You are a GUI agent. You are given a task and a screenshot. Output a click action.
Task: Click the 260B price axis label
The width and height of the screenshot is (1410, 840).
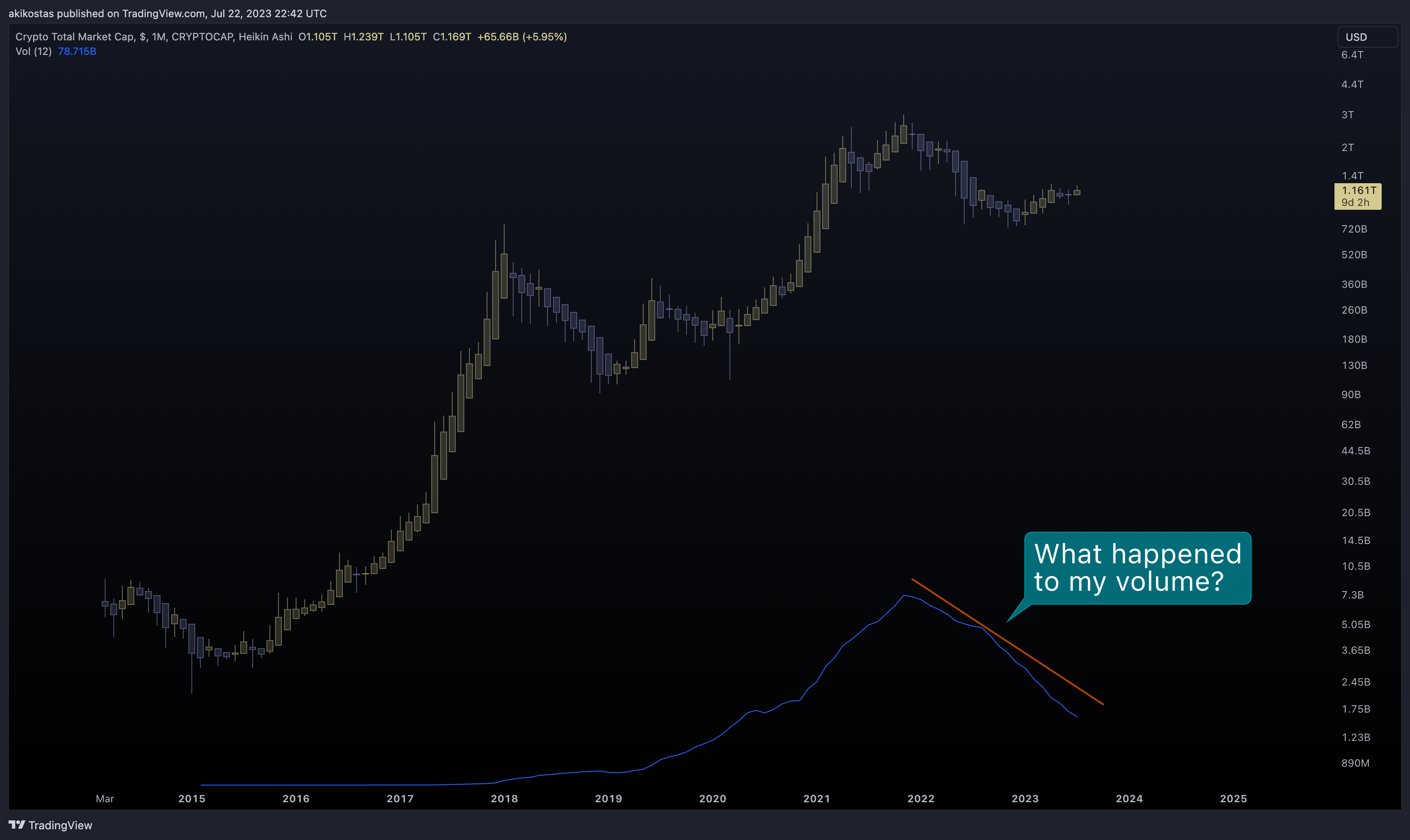coord(1354,310)
